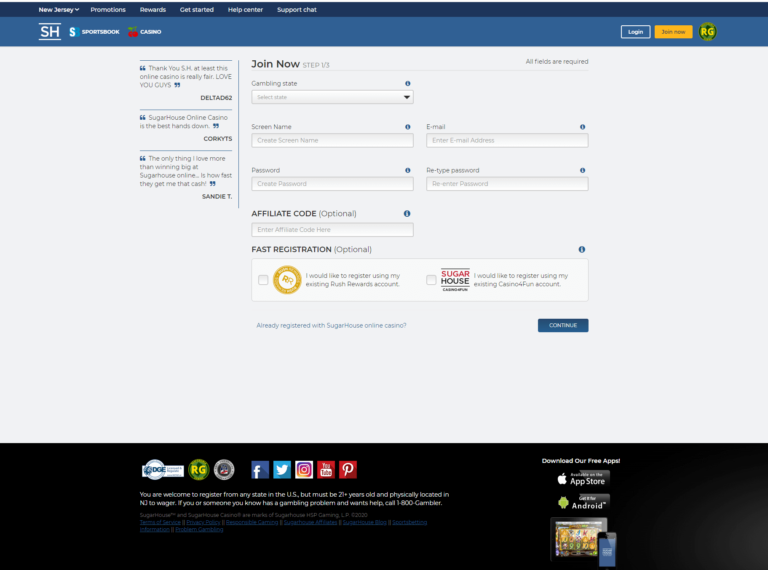Open the Support chat menu item

coord(297,9)
